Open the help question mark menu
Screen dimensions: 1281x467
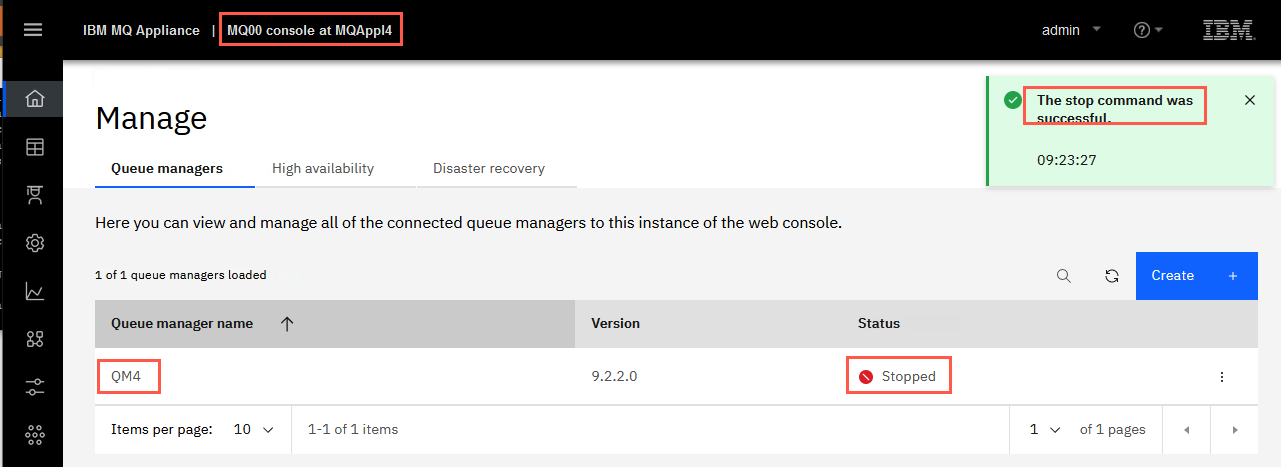pos(1148,30)
